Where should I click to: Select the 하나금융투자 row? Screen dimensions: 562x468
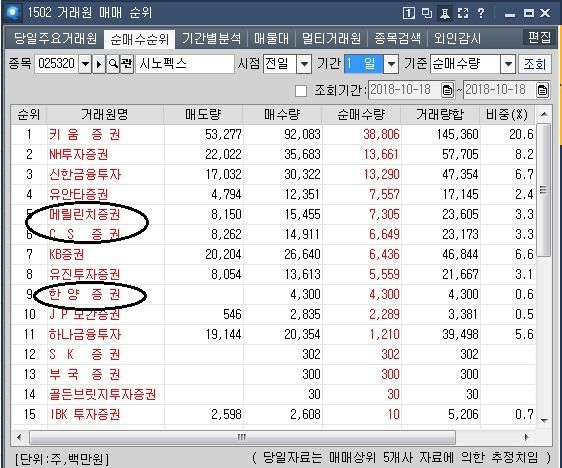[273, 335]
